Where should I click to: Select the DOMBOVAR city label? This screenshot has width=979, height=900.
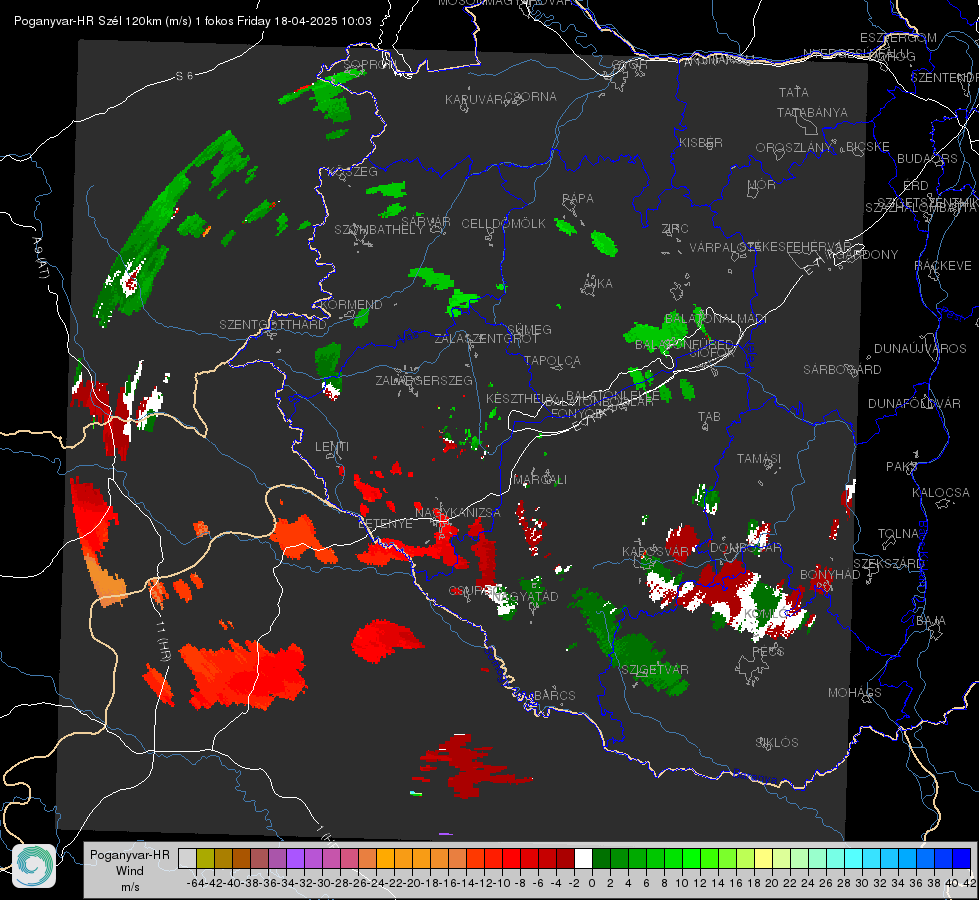pyautogui.click(x=745, y=548)
